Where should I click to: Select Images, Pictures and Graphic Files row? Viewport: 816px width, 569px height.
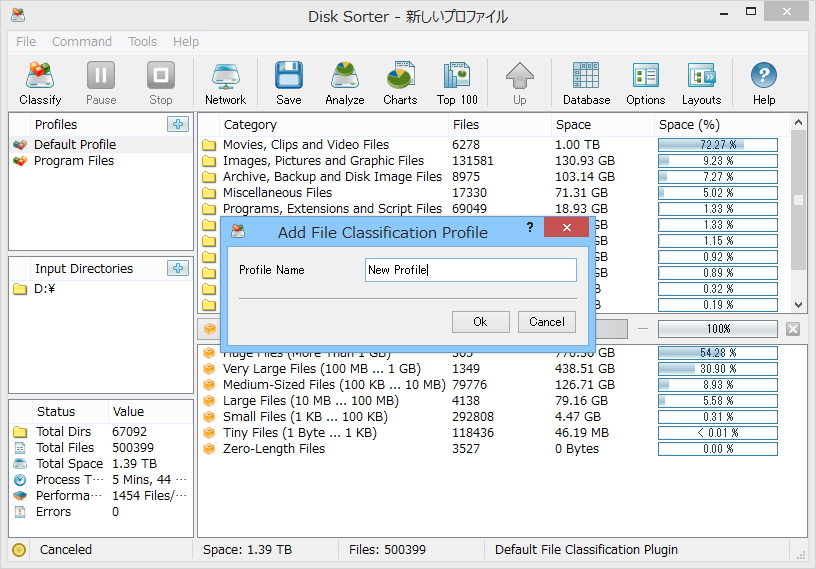tap(493, 160)
